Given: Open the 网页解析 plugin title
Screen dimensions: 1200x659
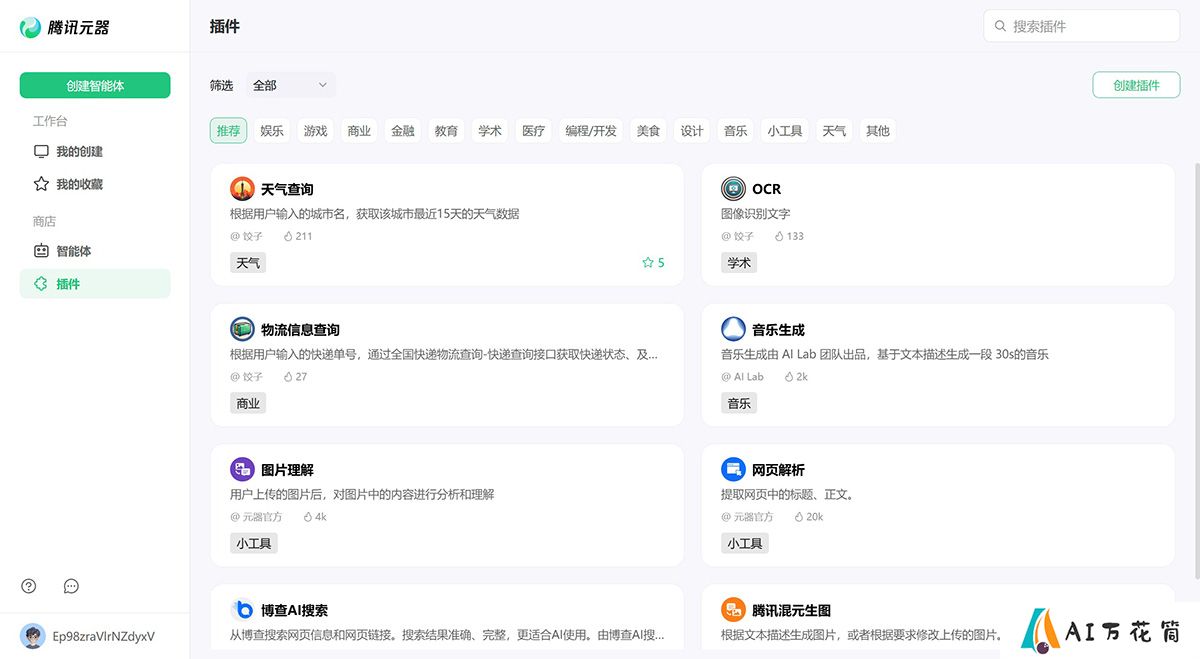Looking at the screenshot, I should (778, 470).
